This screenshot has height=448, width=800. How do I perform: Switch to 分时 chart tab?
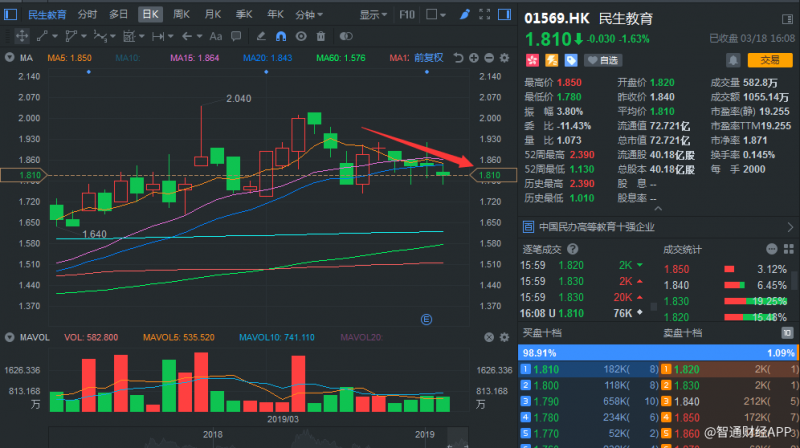87,14
